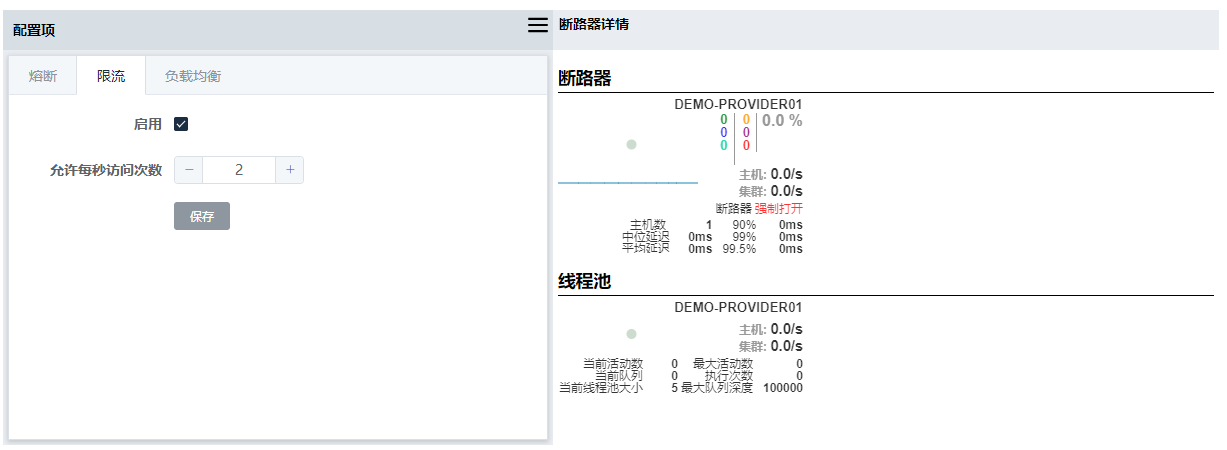Click the blue request rate sparkline
The width and height of the screenshot is (1227, 450).
click(x=627, y=183)
